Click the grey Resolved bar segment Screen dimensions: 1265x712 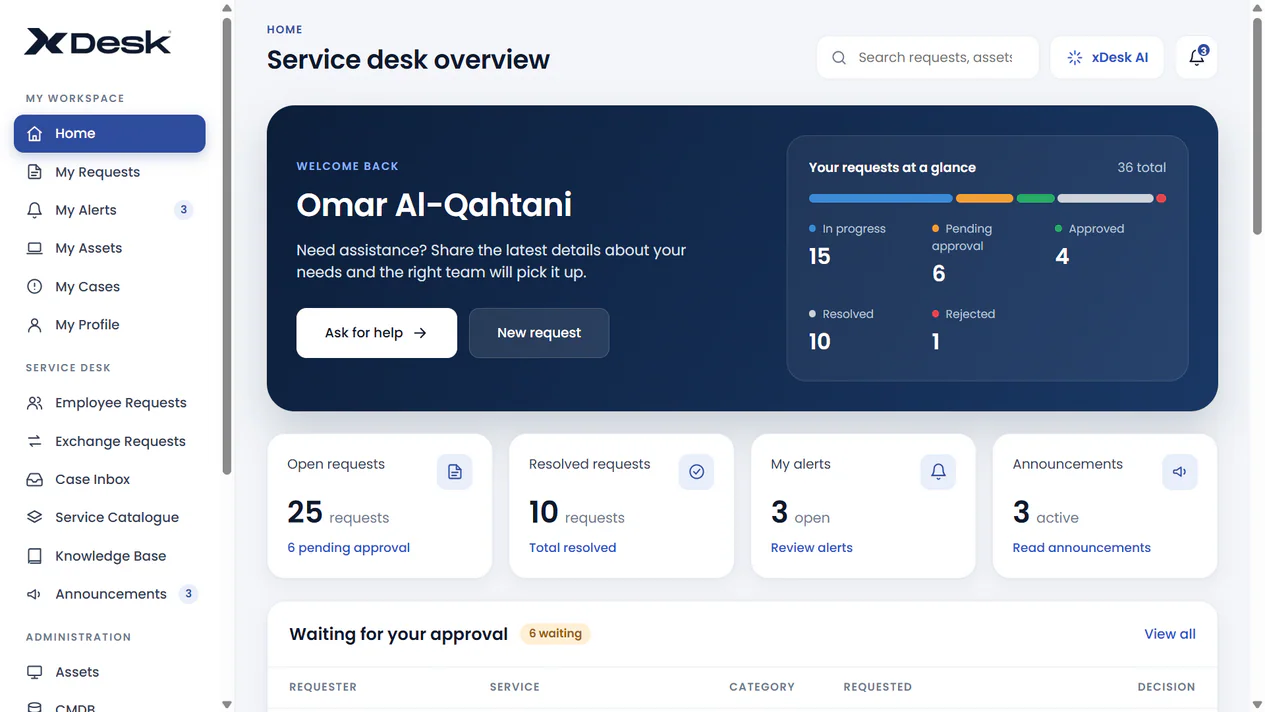pyautogui.click(x=1106, y=199)
